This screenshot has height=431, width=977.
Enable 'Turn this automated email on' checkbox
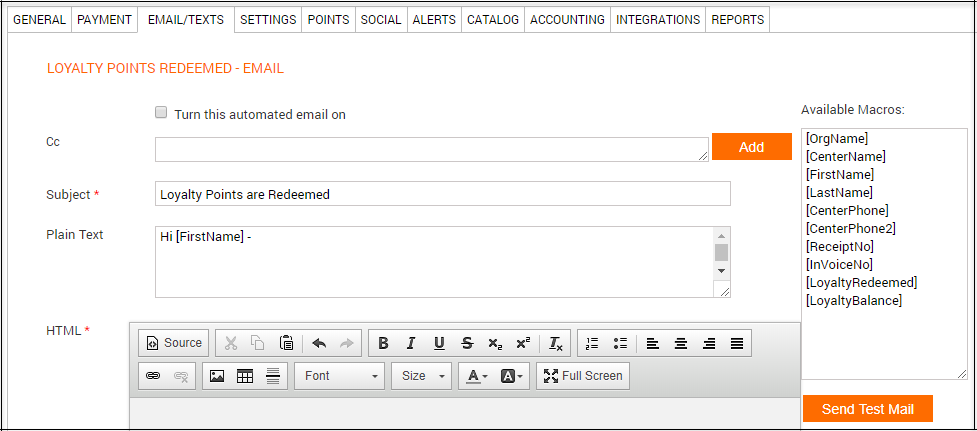point(161,113)
